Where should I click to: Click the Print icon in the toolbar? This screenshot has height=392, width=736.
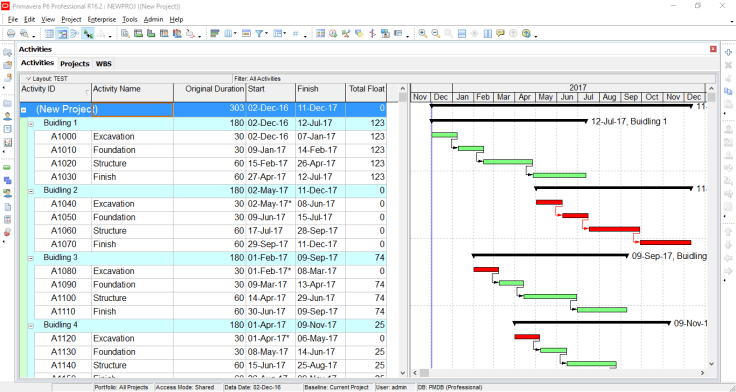[x=11, y=33]
